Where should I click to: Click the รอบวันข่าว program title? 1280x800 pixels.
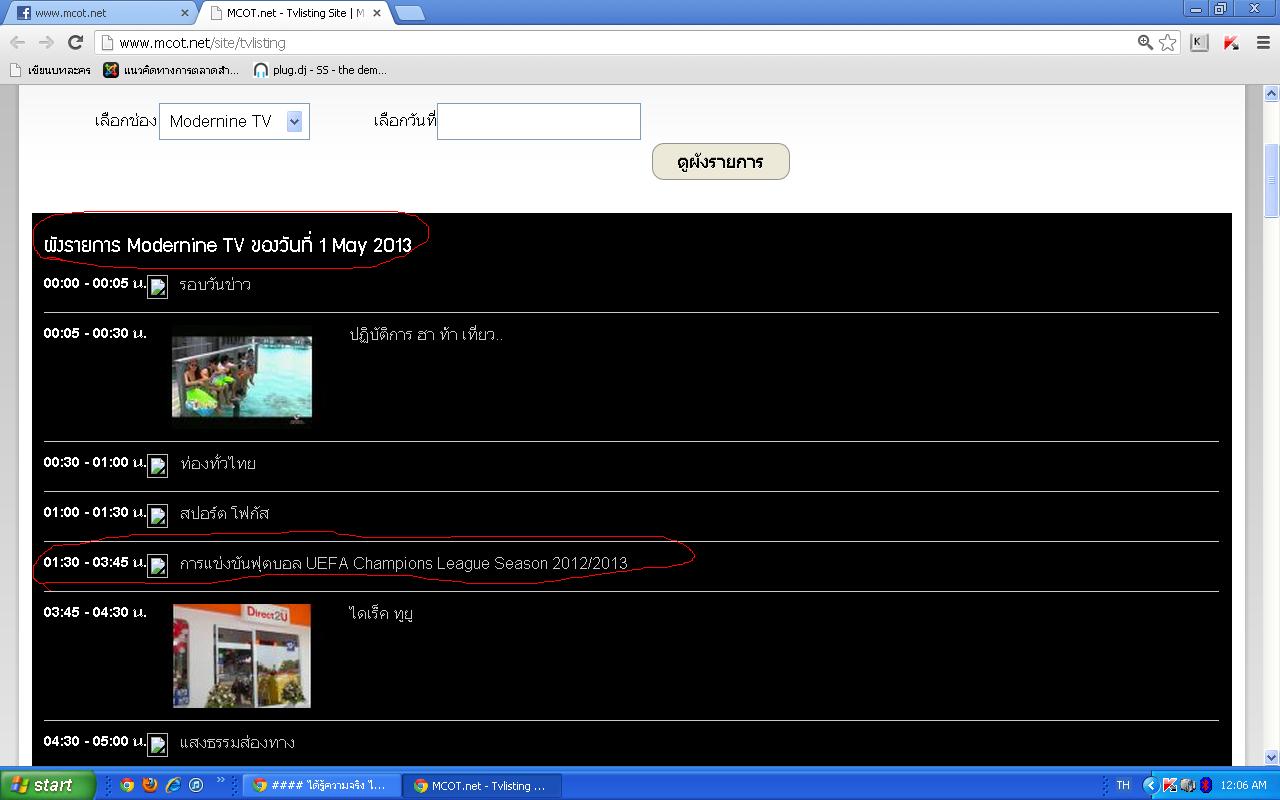click(215, 284)
